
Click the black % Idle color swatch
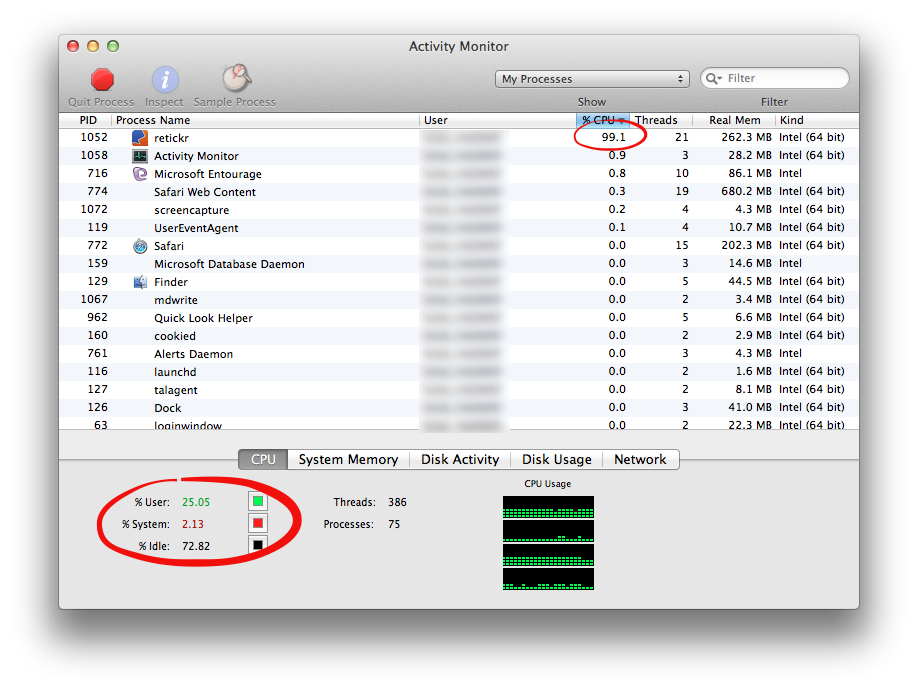258,545
